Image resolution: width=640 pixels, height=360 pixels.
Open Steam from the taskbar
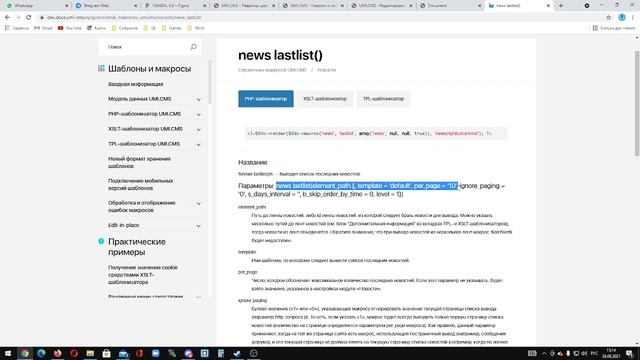click(237, 353)
